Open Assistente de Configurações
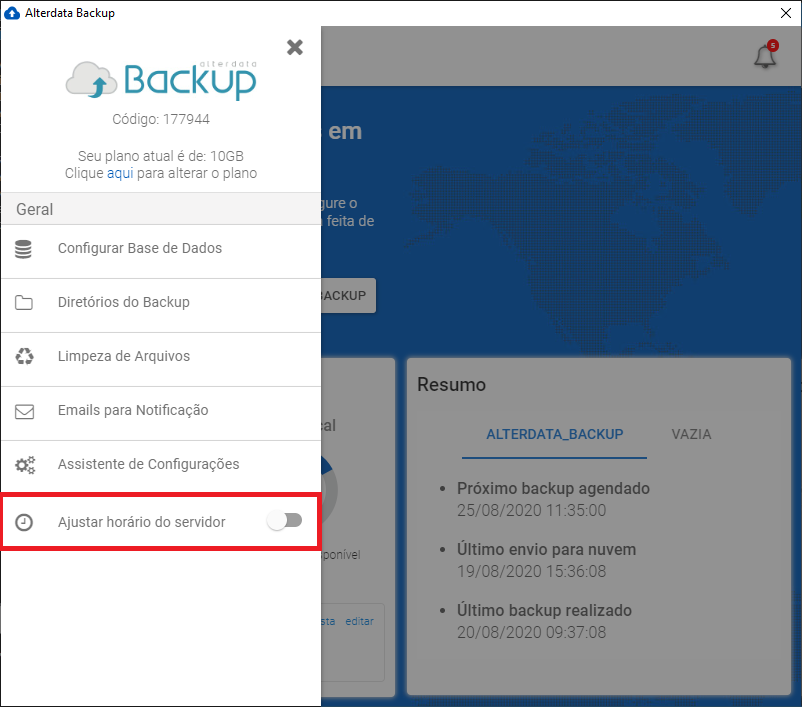The height and width of the screenshot is (707, 802). [x=161, y=466]
